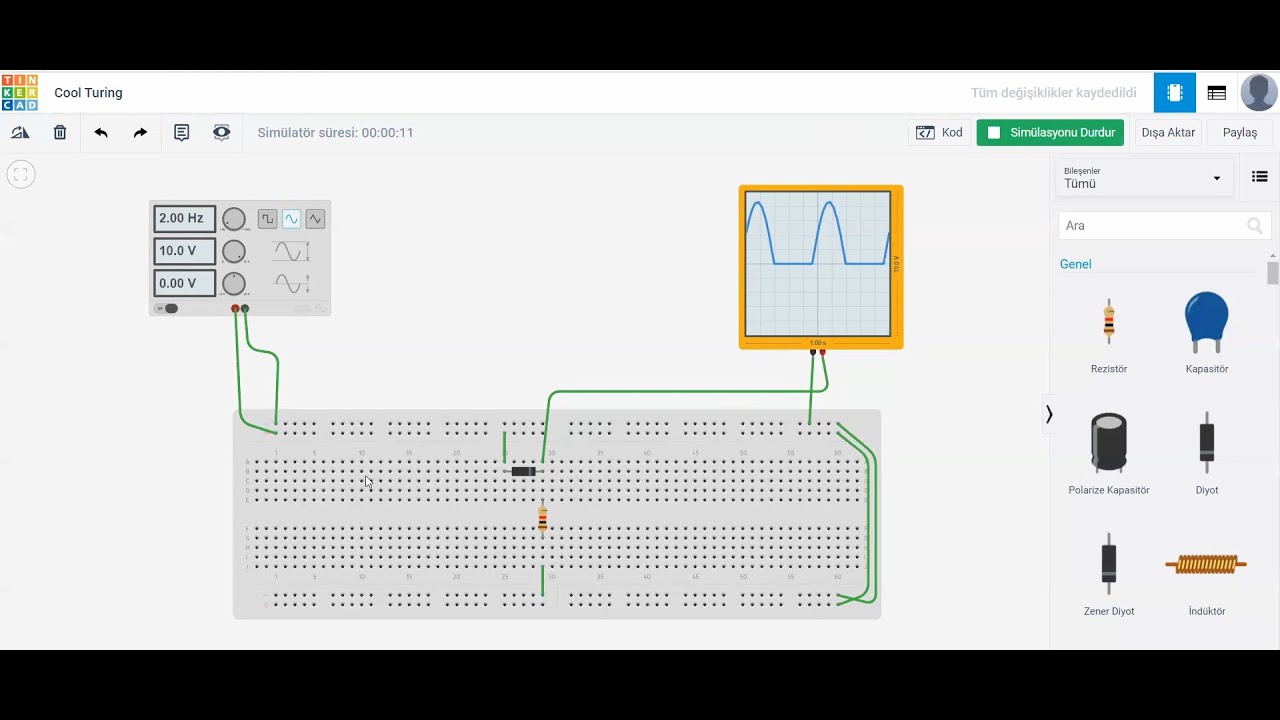The image size is (1280, 720).
Task: Click the components panel scrollbar
Action: coord(1272,273)
